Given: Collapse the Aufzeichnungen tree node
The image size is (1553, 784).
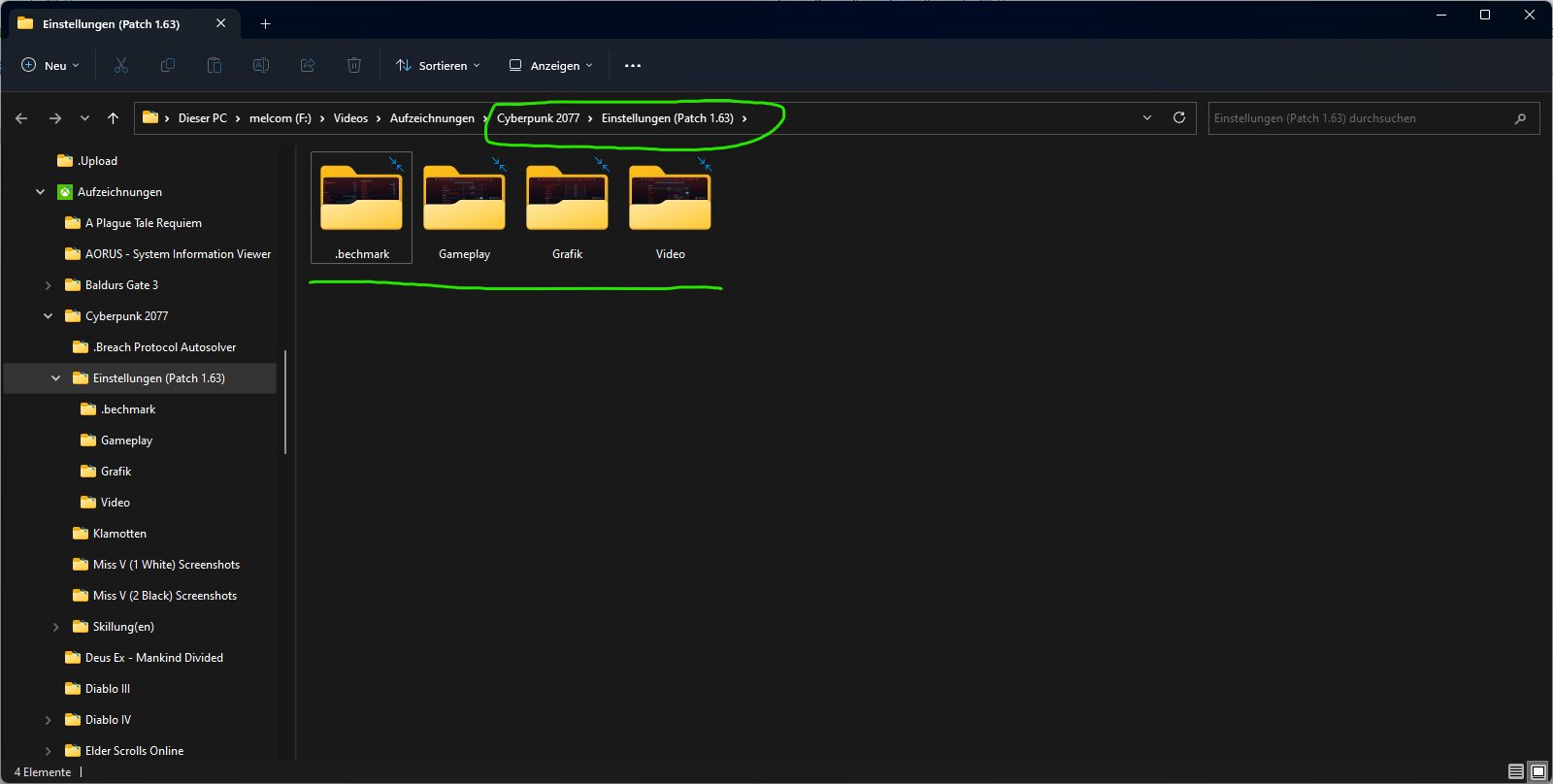Looking at the screenshot, I should tap(41, 192).
